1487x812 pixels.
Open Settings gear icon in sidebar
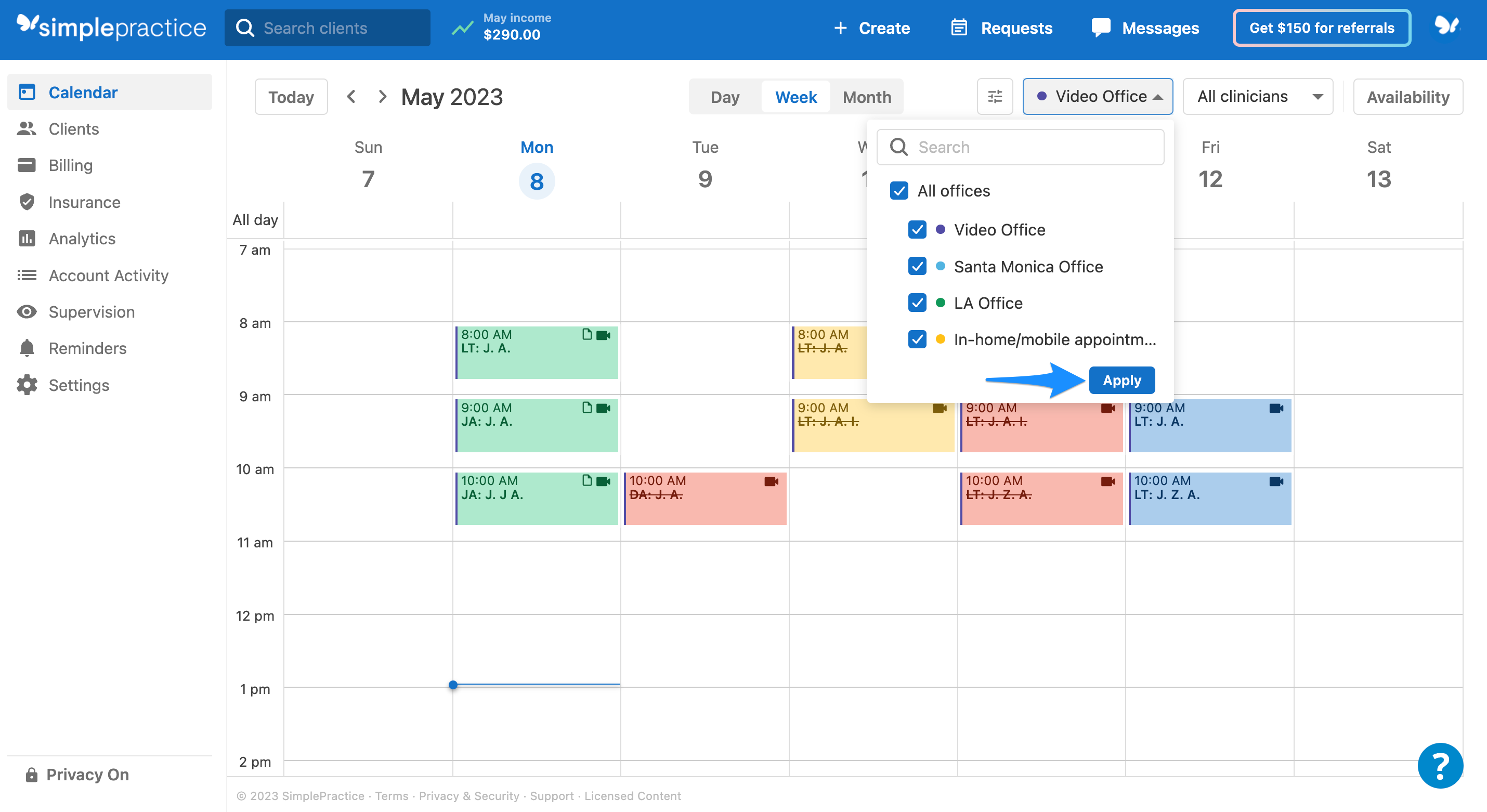[27, 385]
